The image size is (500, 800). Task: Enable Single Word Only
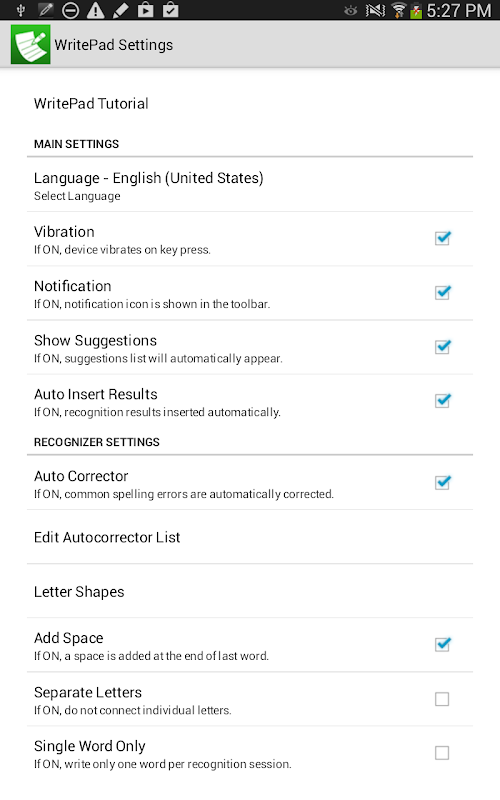click(x=442, y=753)
